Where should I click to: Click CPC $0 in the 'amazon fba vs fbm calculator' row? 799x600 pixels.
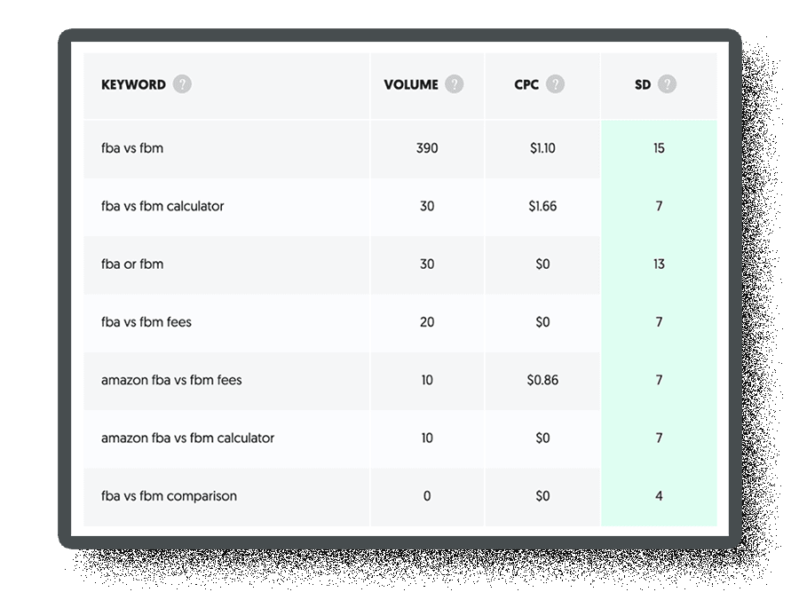(x=543, y=438)
